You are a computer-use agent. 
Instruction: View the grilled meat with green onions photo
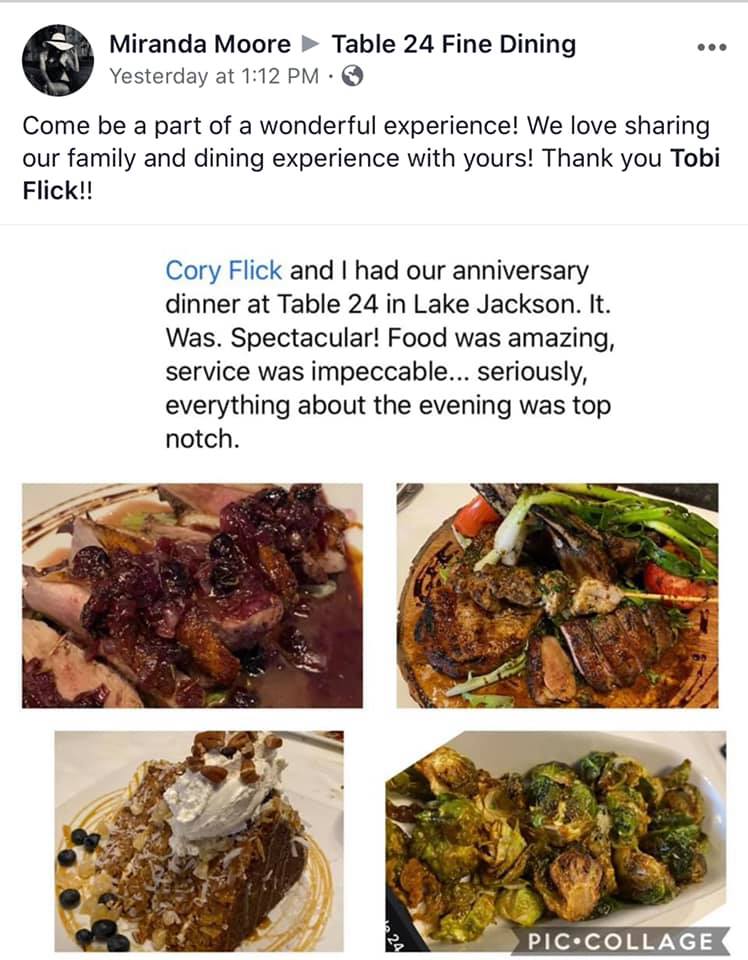point(557,595)
